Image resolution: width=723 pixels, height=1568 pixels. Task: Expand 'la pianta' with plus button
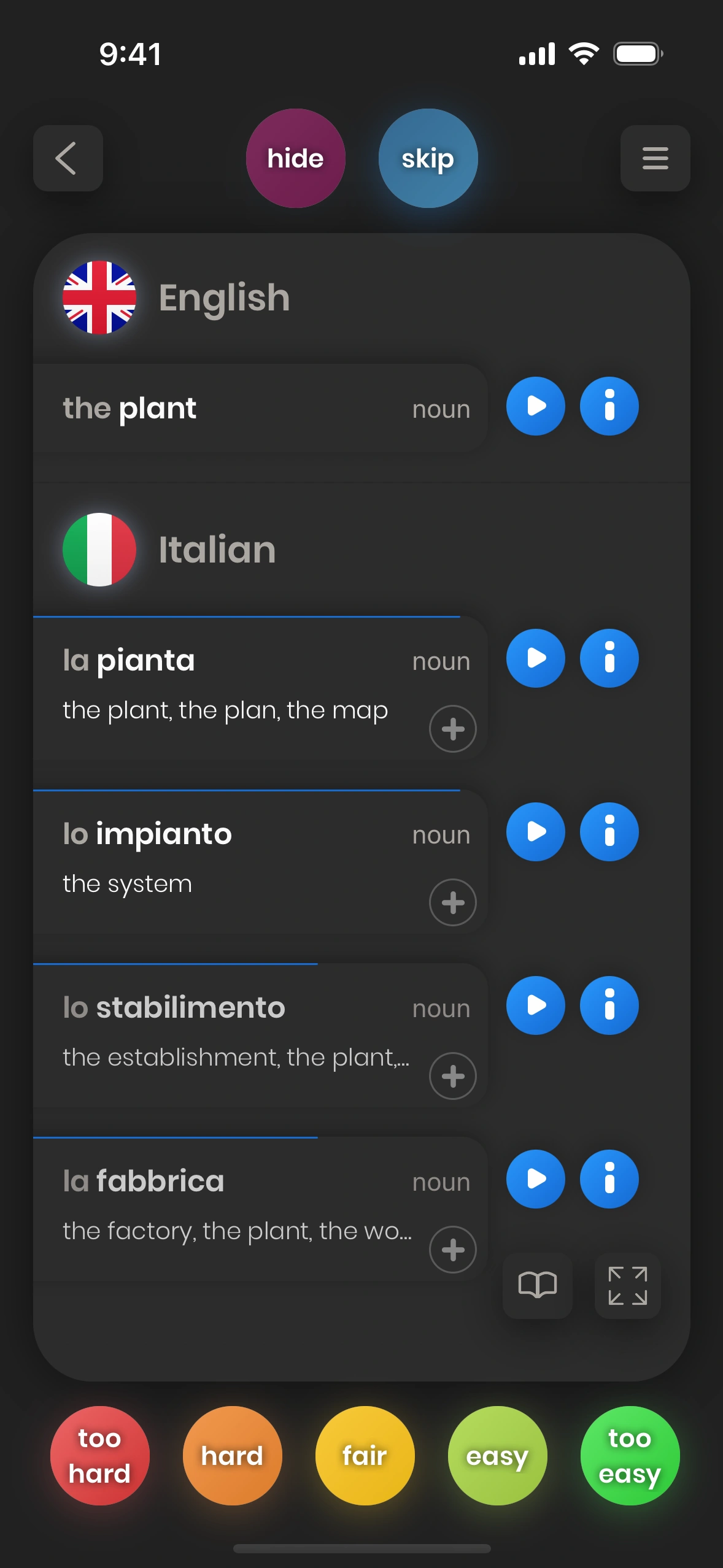pos(452,729)
